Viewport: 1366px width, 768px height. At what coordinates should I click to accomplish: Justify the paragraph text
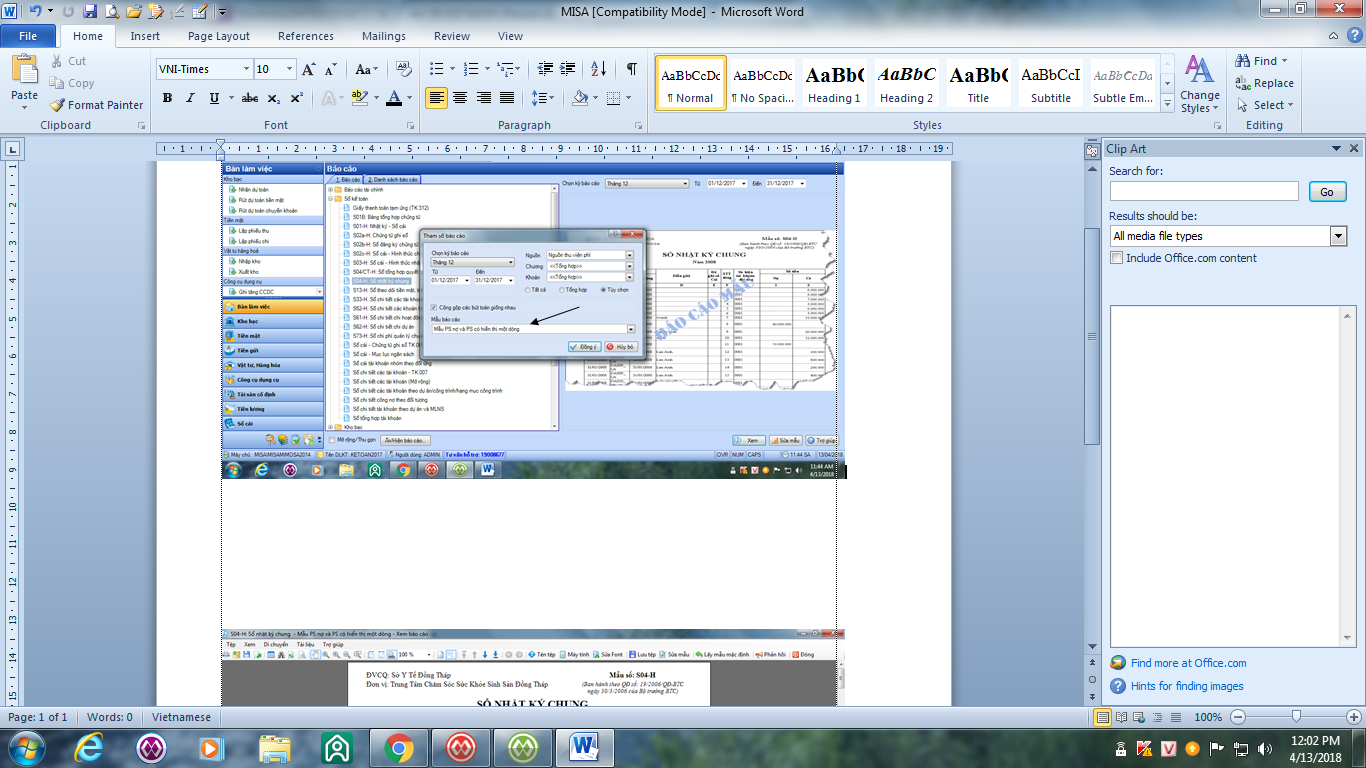click(x=508, y=98)
